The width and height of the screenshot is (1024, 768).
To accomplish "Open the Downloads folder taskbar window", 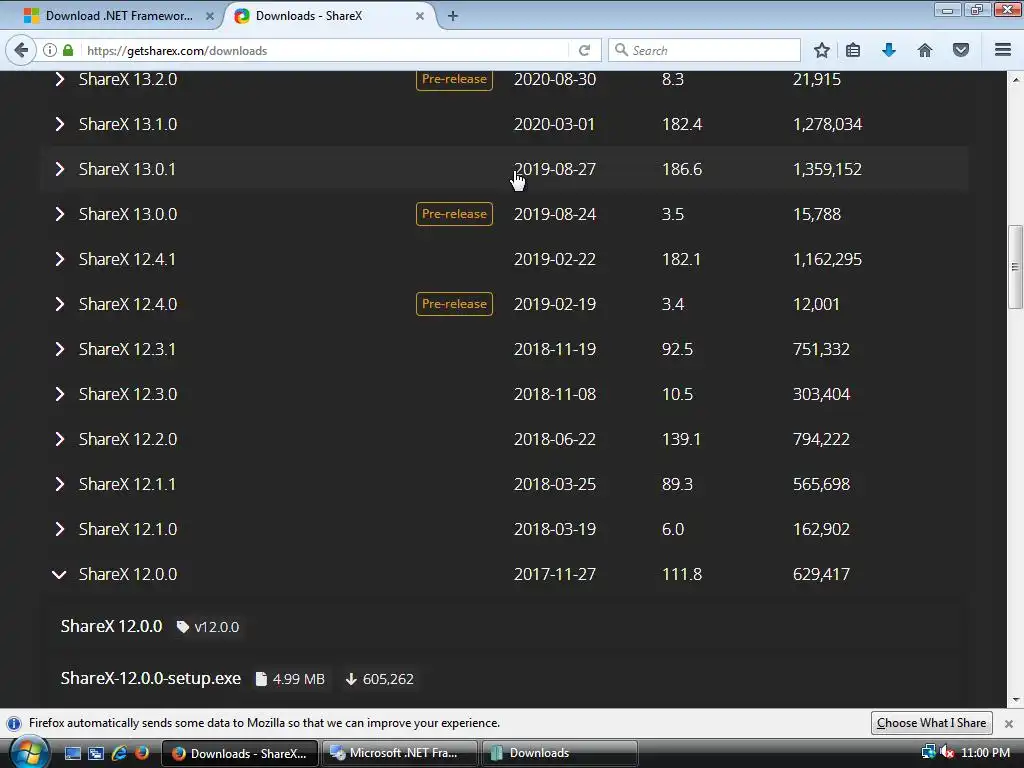I will click(559, 753).
